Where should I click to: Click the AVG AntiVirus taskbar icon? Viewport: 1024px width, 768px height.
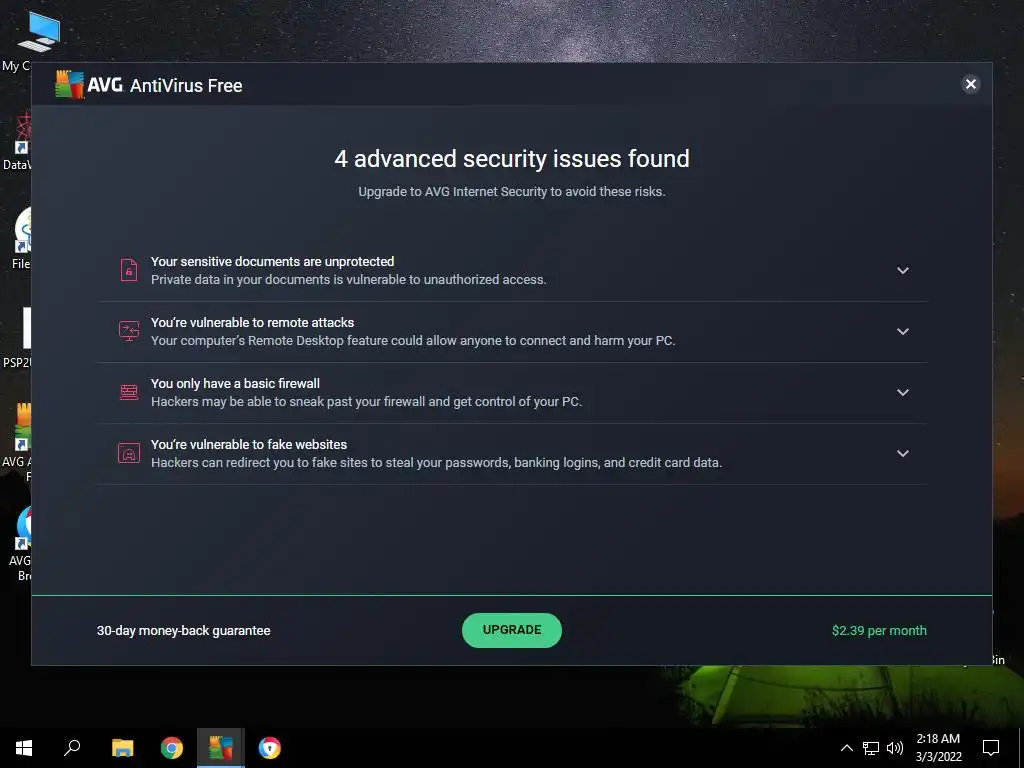pyautogui.click(x=221, y=748)
